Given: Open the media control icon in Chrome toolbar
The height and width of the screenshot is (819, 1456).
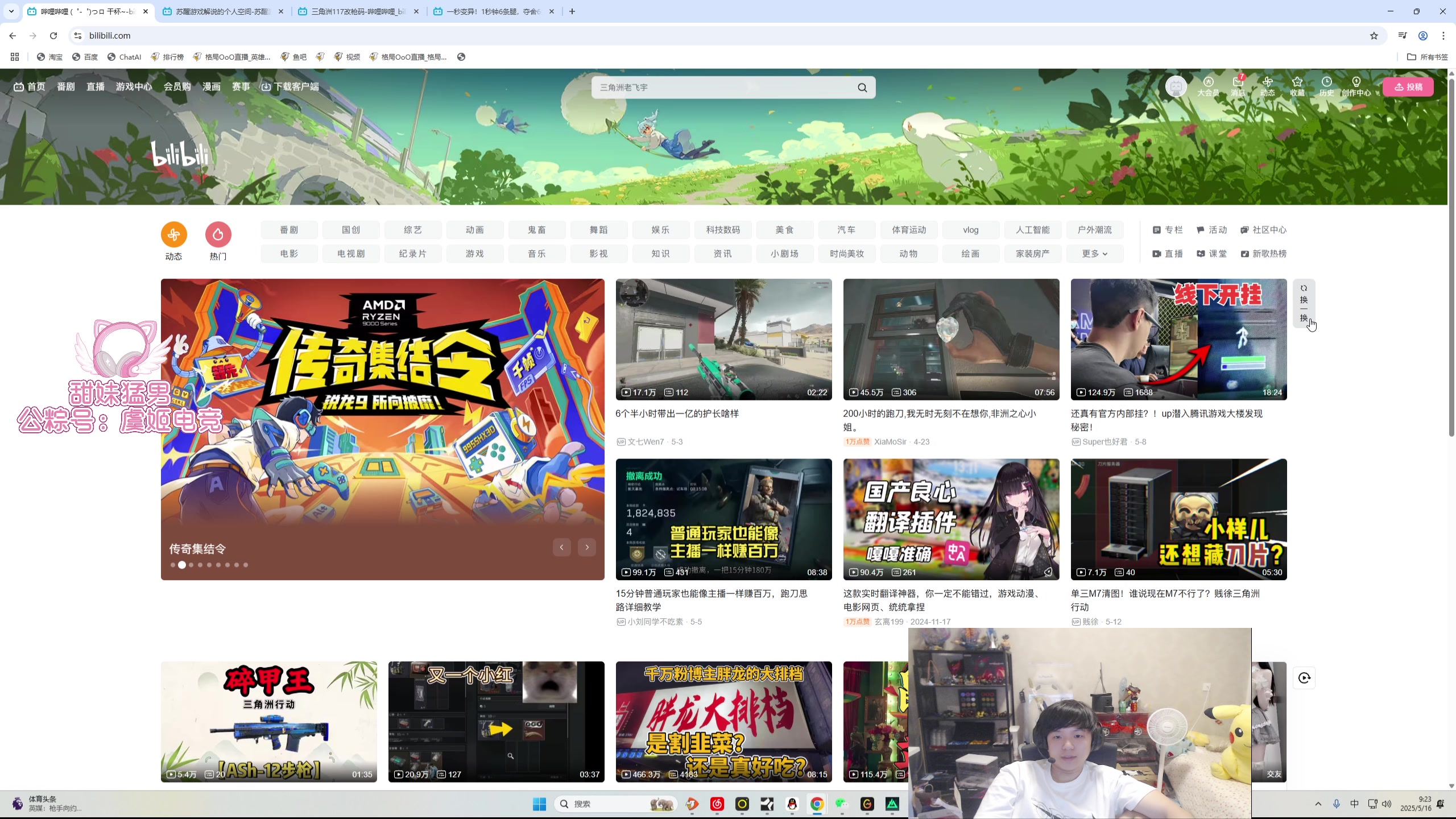Looking at the screenshot, I should [1402, 36].
